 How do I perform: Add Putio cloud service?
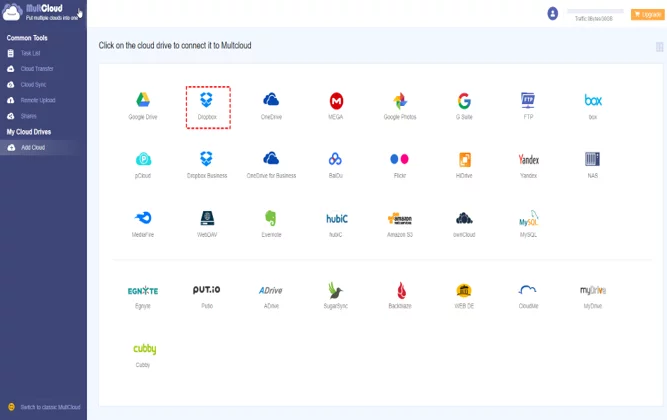tap(206, 290)
